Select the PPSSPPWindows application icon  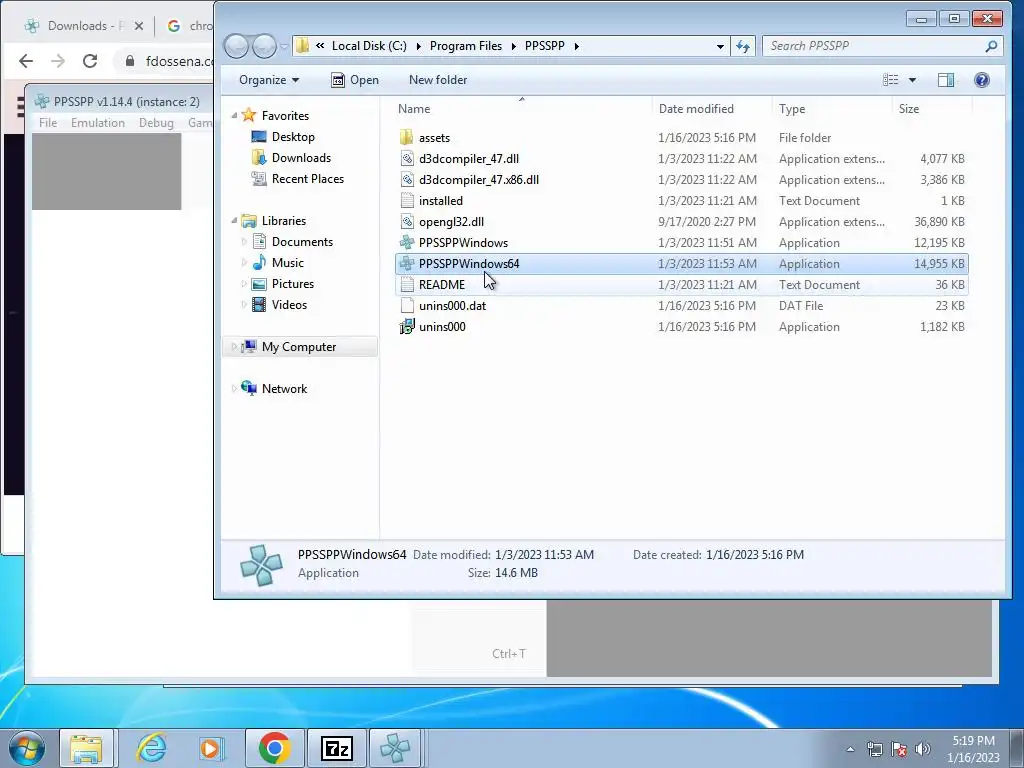[x=407, y=242]
